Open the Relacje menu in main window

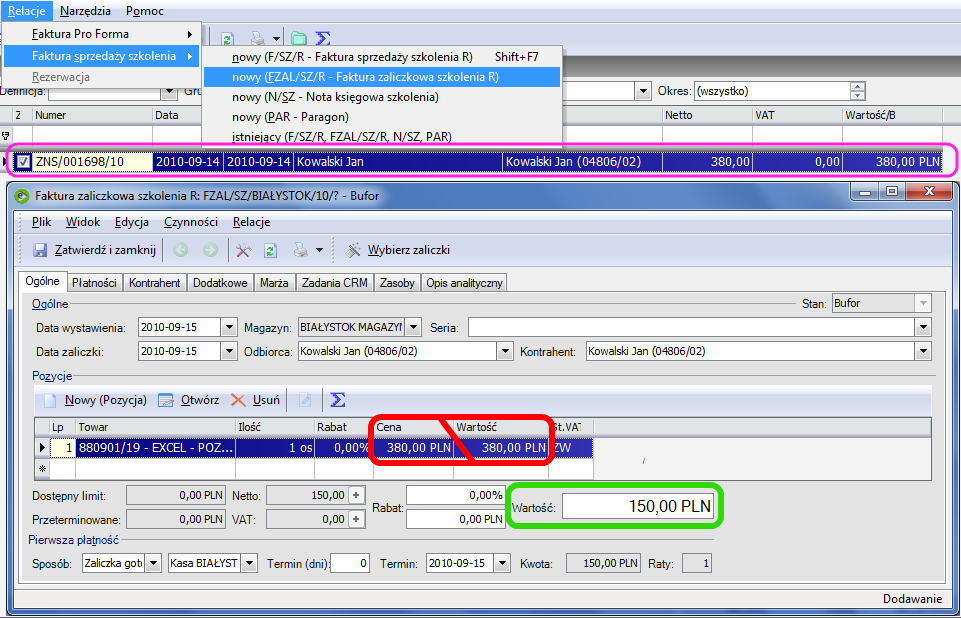pos(26,11)
